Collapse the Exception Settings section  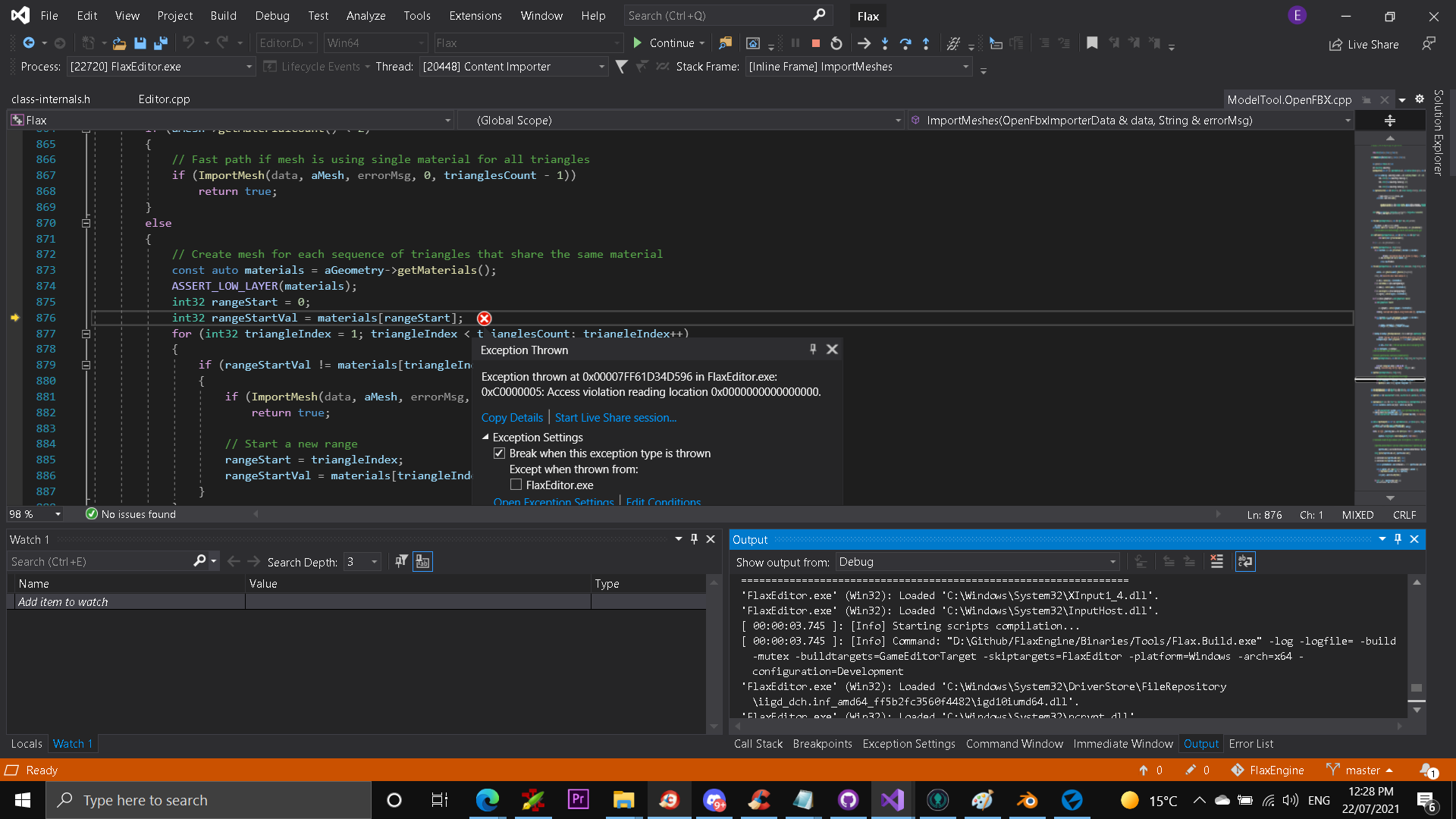486,437
